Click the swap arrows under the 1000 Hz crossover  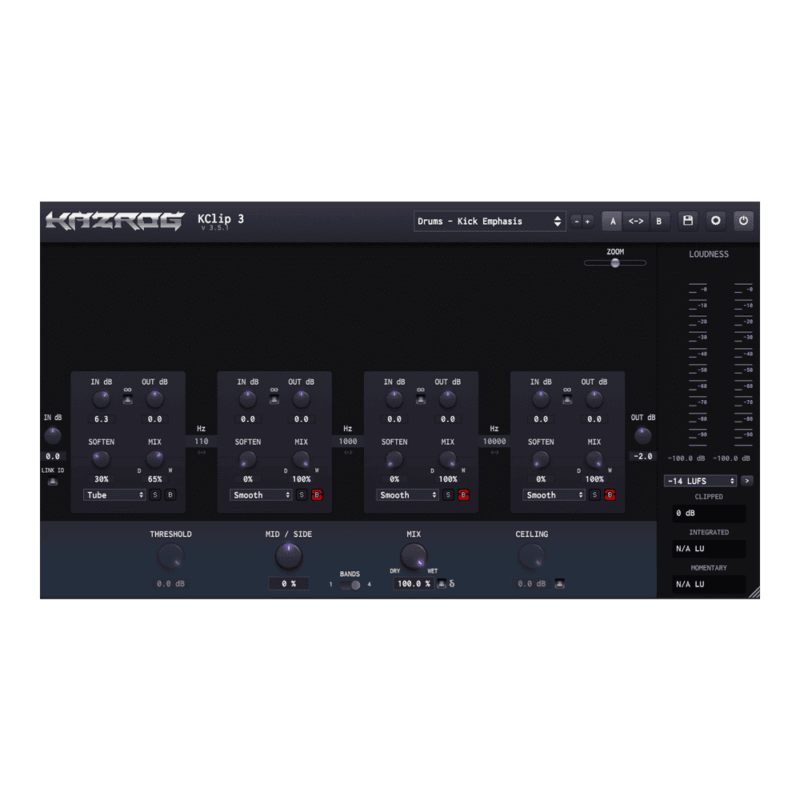point(348,453)
